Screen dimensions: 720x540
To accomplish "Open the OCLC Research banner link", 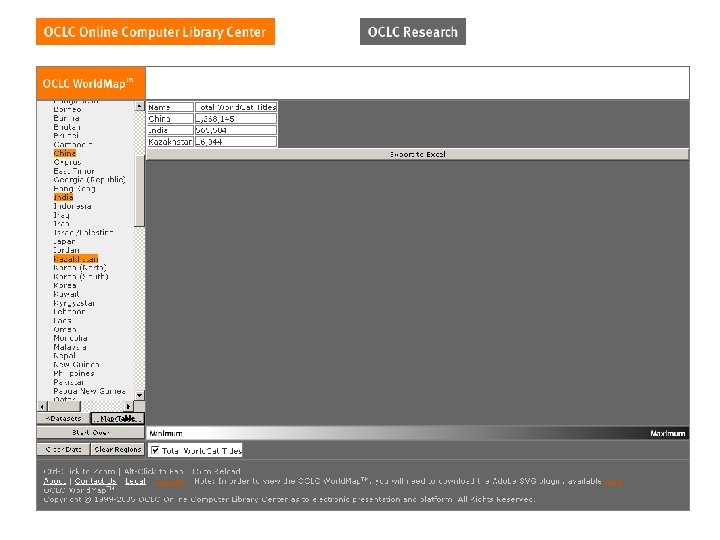I will point(413,32).
